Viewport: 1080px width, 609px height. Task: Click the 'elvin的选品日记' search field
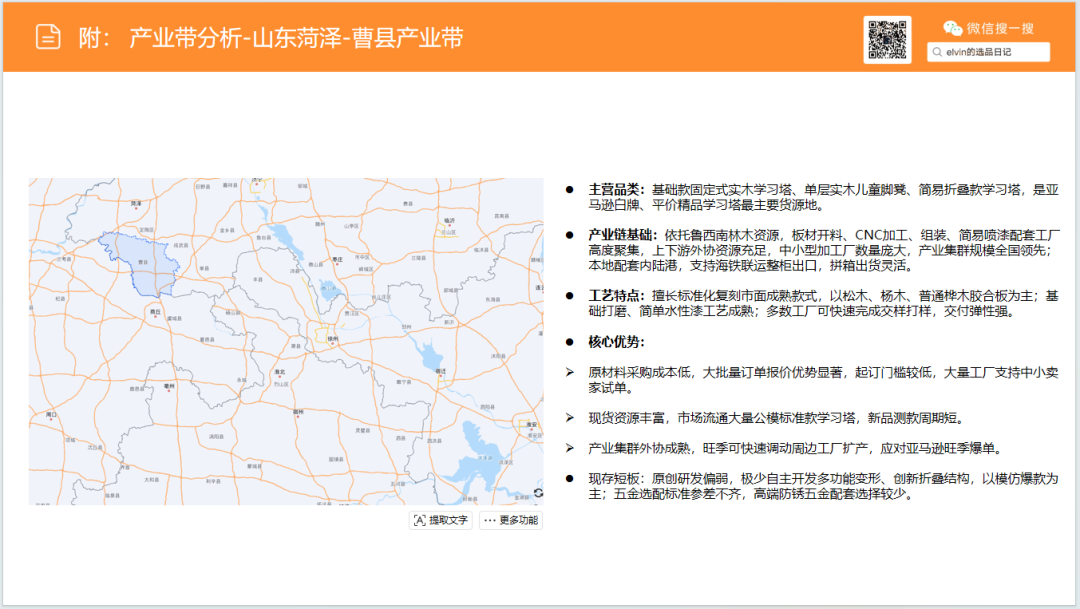988,52
